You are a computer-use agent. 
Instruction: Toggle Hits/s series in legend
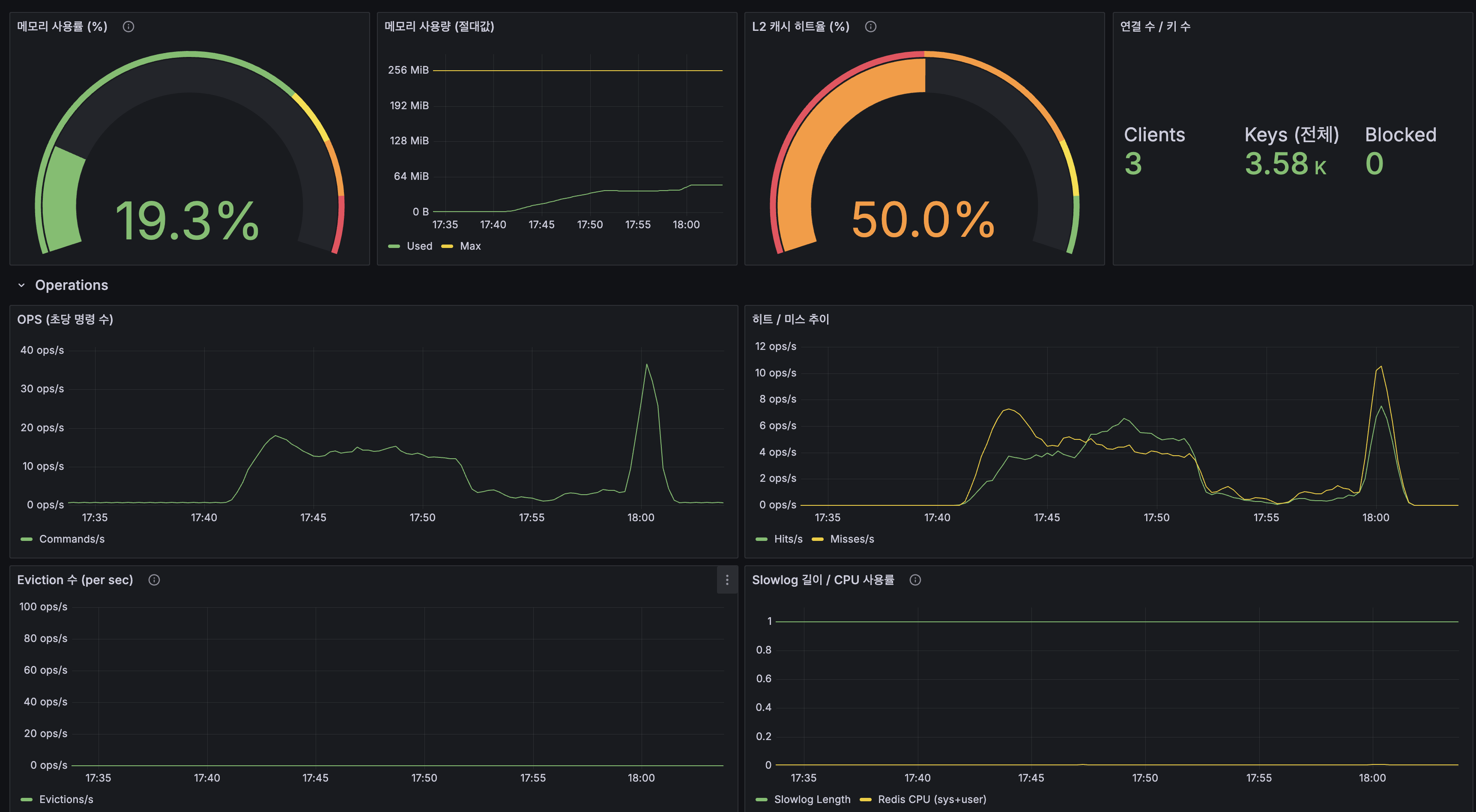[788, 539]
